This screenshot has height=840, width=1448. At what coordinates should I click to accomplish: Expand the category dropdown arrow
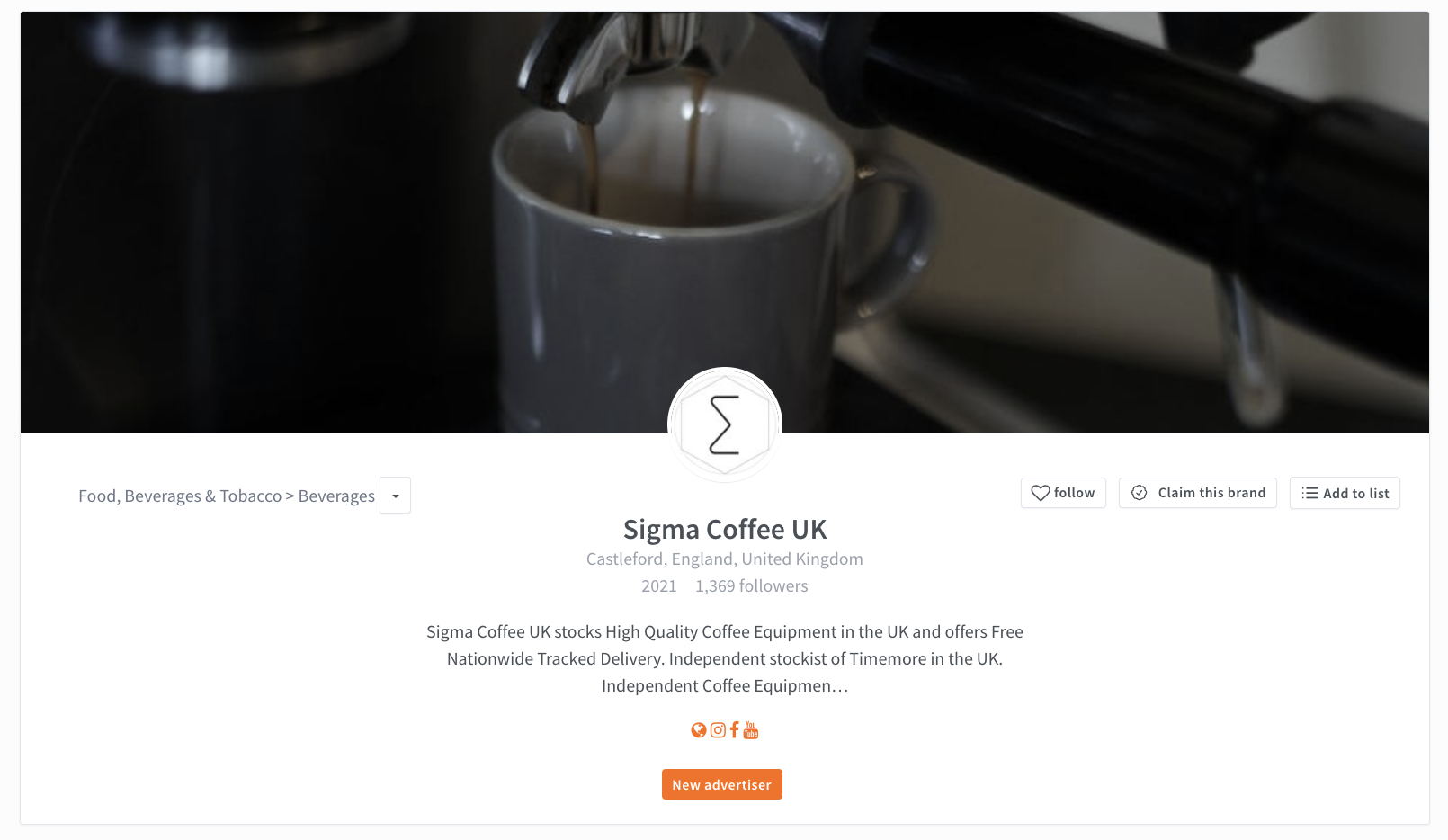[395, 496]
